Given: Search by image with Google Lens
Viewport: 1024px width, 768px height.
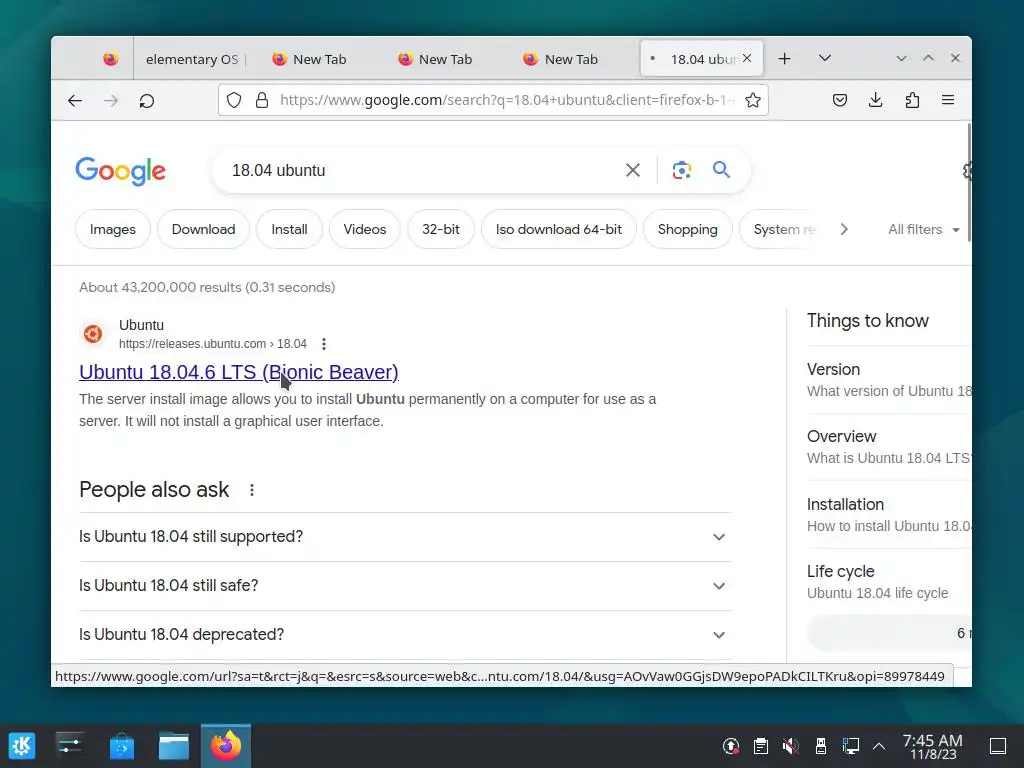Looking at the screenshot, I should pos(681,170).
